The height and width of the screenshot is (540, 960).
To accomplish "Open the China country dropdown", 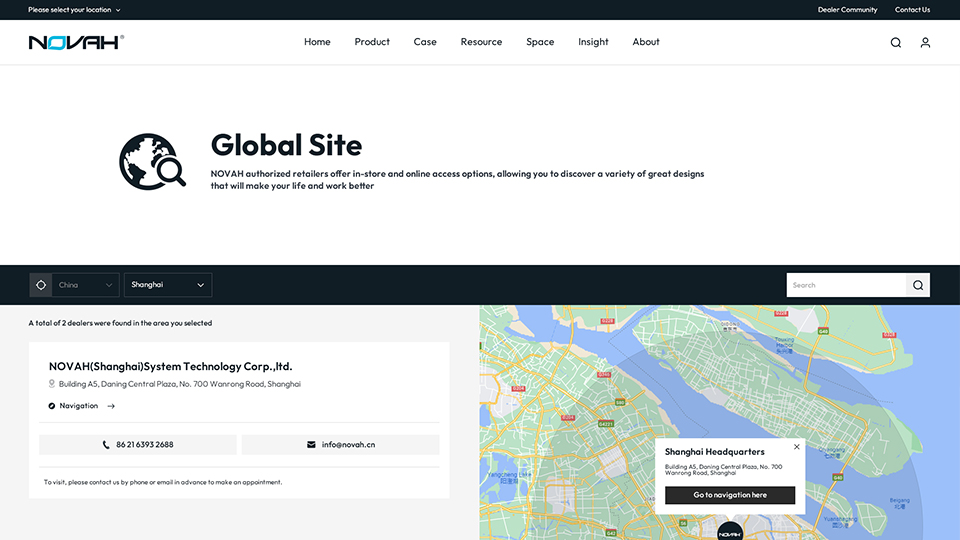I will 85,285.
